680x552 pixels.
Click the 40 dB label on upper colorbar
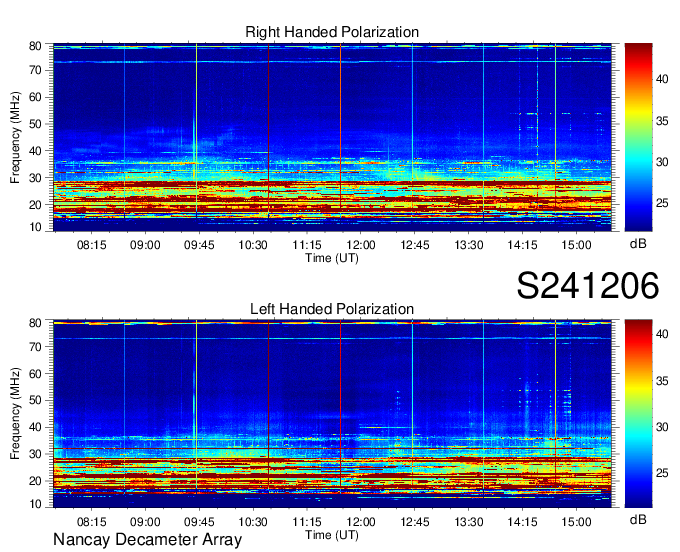[662, 79]
